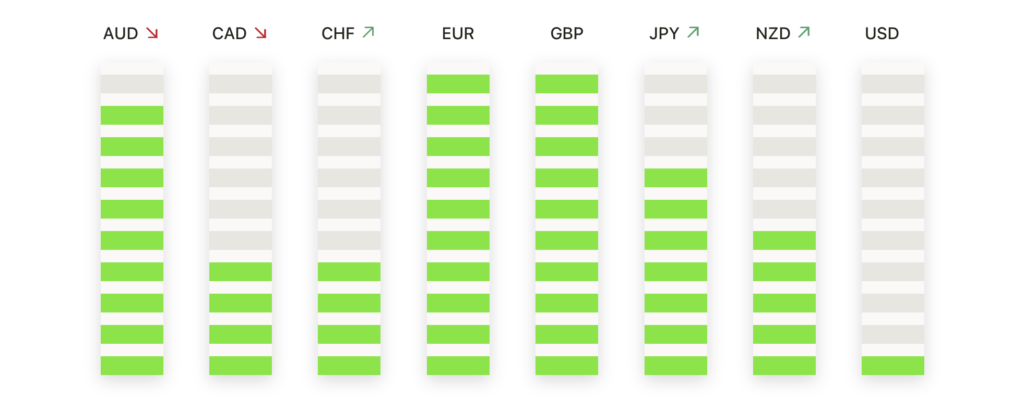Click the only green bar in USD column
1024x410 pixels.
pyautogui.click(x=893, y=366)
